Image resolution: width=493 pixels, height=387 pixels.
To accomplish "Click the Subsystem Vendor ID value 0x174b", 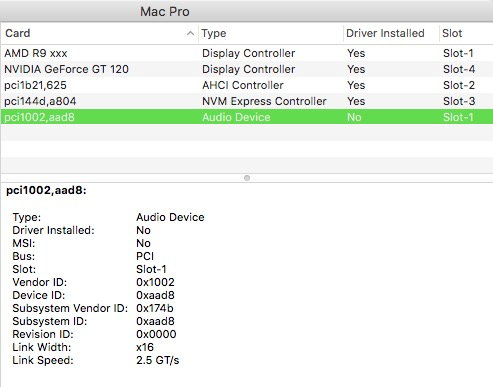I will [155, 308].
